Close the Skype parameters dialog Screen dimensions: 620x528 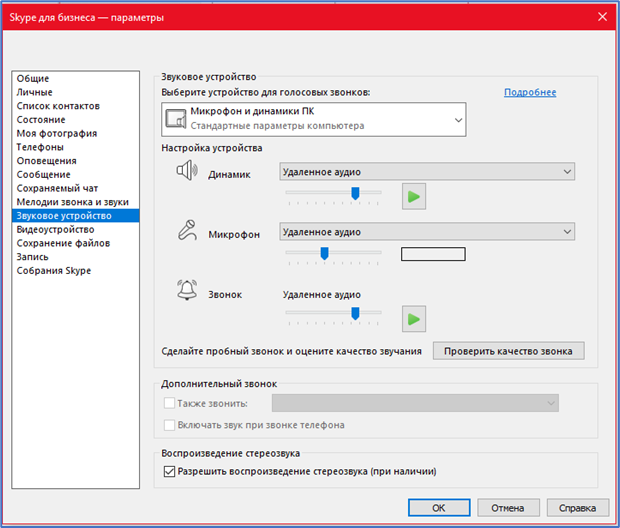point(602,17)
